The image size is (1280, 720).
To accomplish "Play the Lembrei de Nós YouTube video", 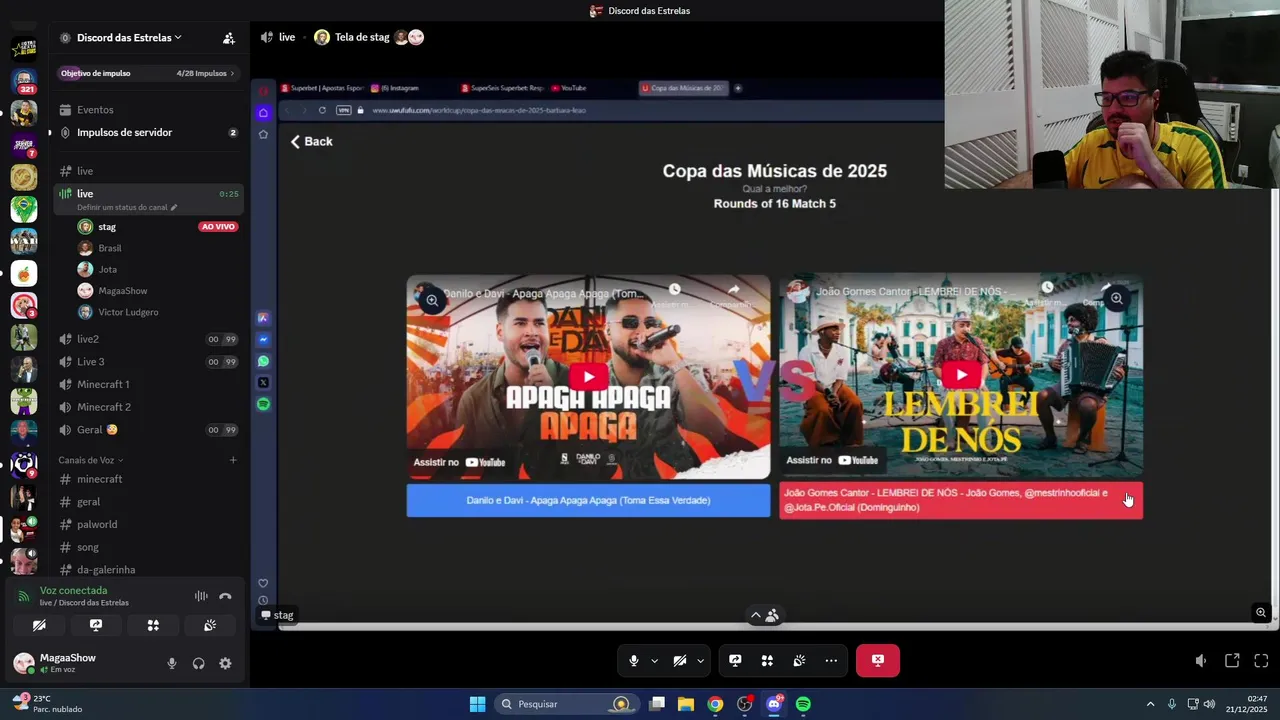I will (x=961, y=375).
